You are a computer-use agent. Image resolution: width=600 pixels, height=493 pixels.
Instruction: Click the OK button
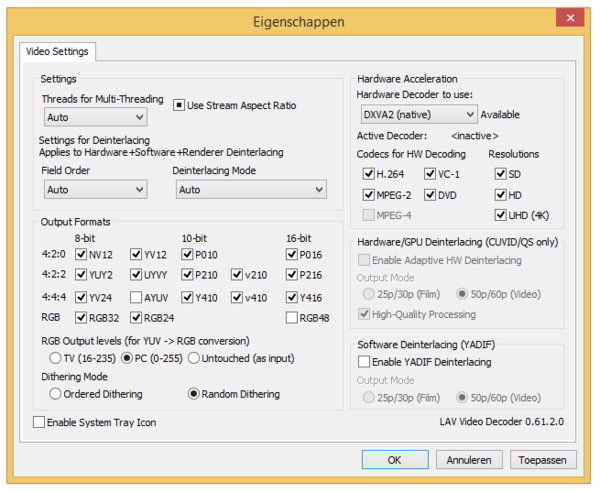(x=395, y=460)
